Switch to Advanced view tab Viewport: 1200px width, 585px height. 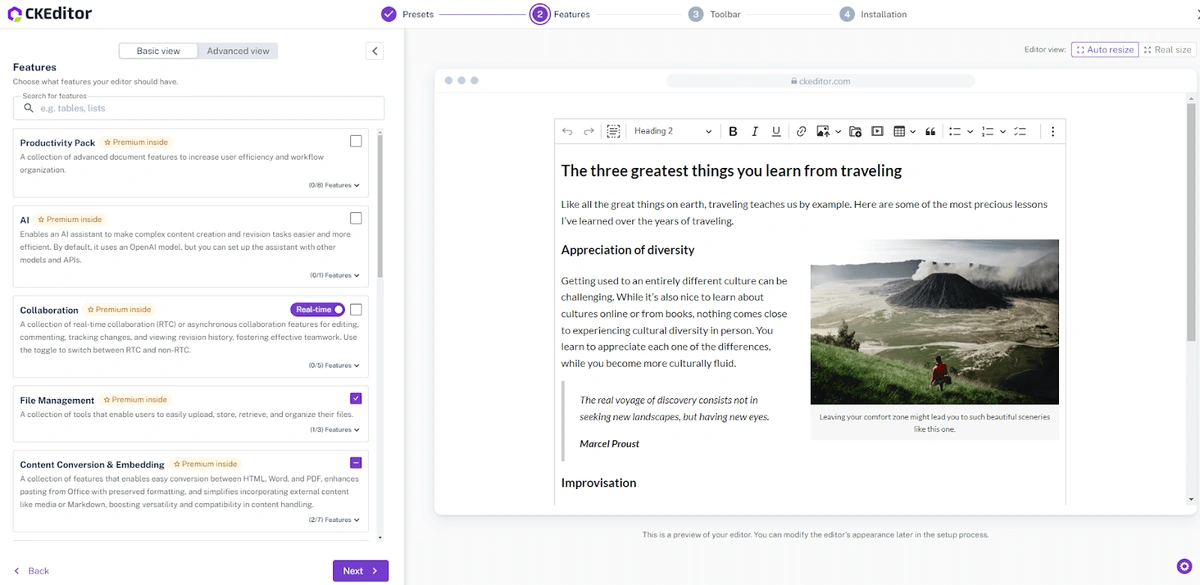(238, 51)
